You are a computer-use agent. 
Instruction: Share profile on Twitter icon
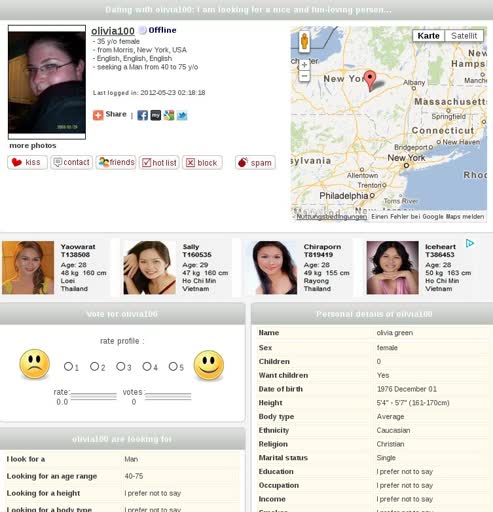click(182, 115)
